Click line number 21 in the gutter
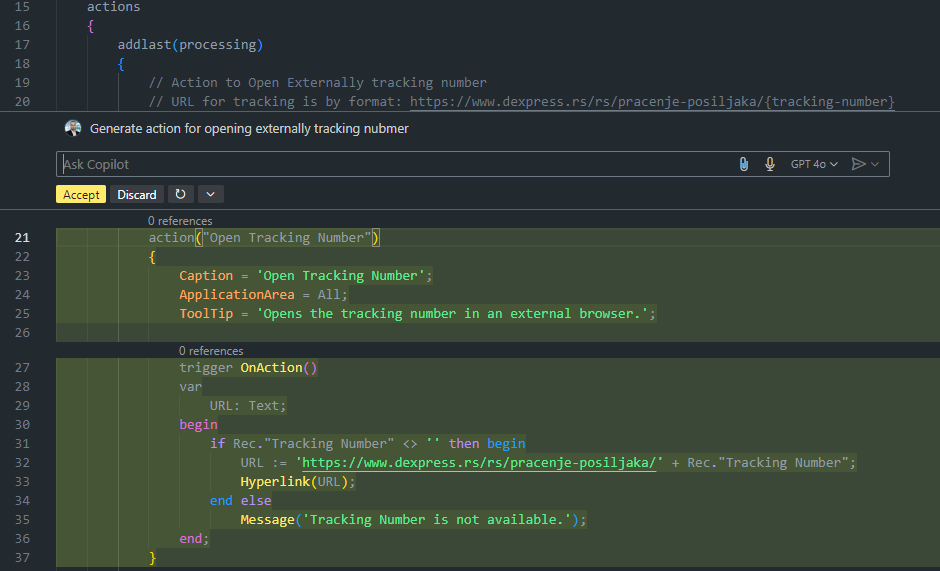The height and width of the screenshot is (571, 940). [x=22, y=238]
